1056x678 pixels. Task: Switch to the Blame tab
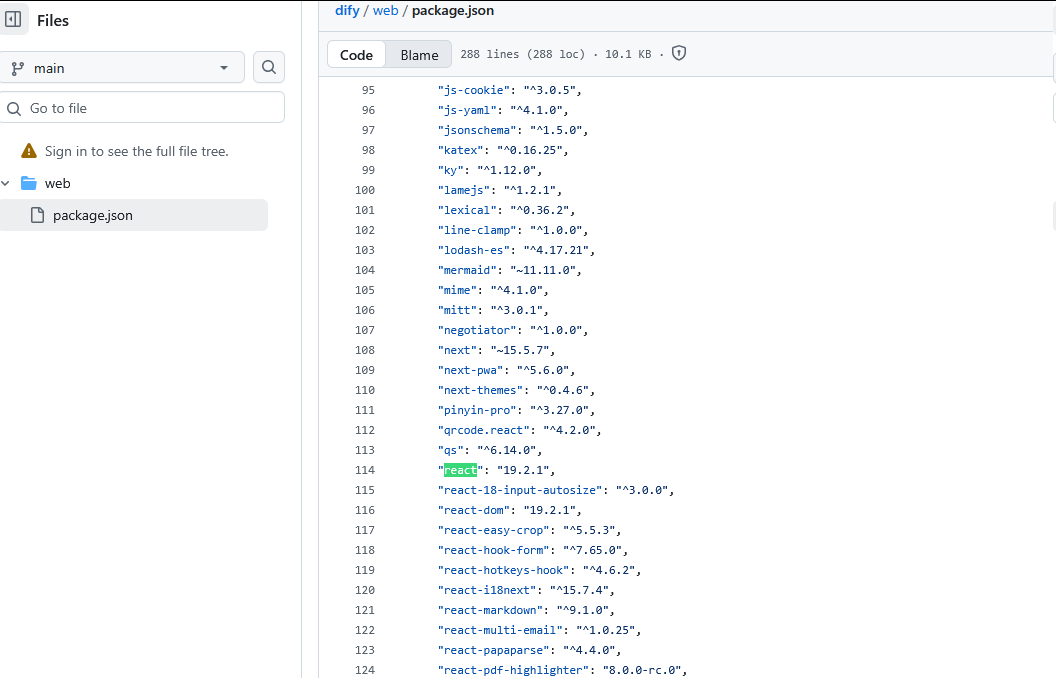419,54
